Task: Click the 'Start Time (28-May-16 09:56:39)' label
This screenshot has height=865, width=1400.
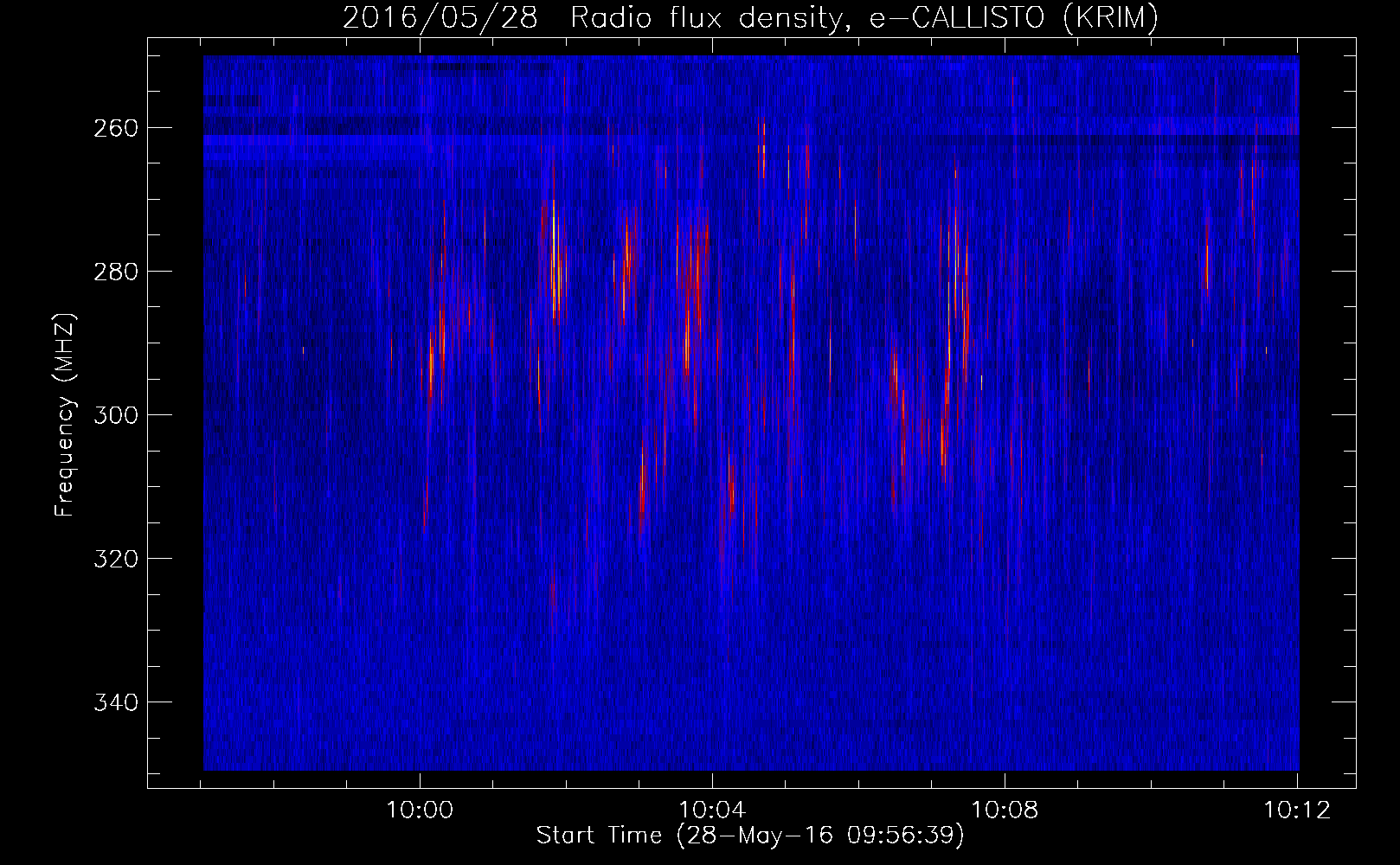Action: [x=750, y=836]
